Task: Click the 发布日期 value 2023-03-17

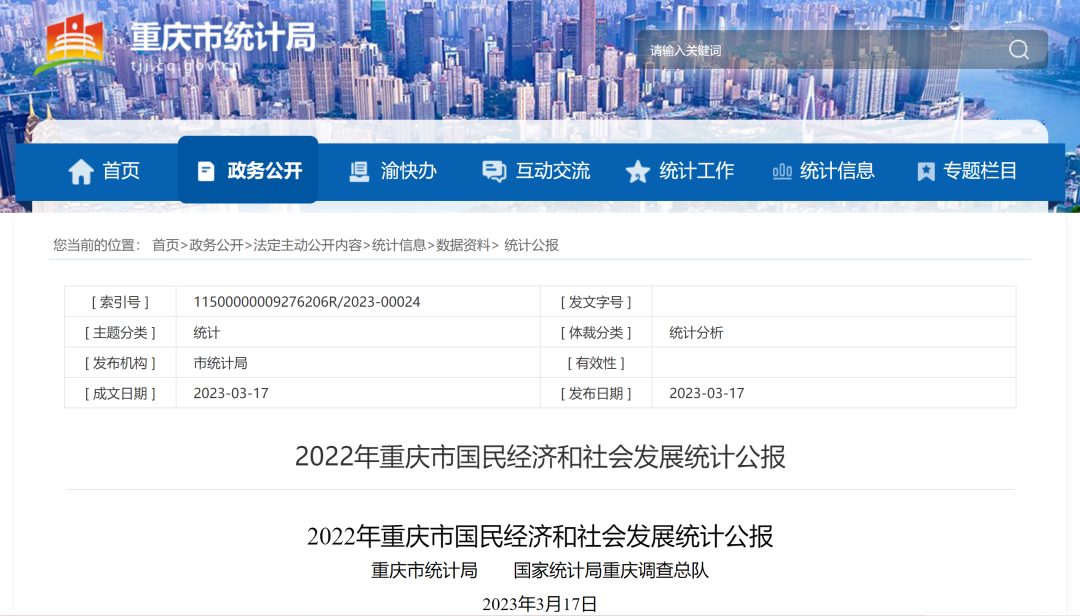Action: coord(707,393)
